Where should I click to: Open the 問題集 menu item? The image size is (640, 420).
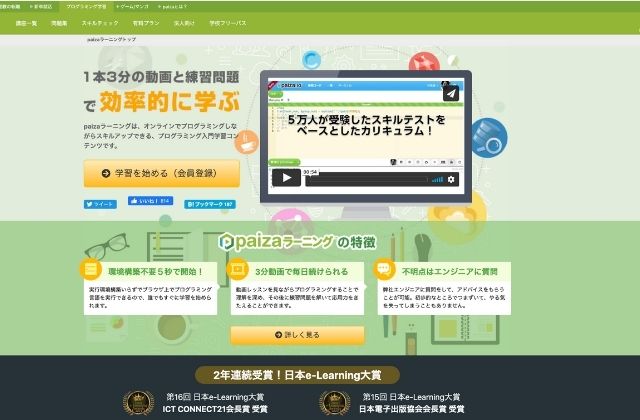pos(59,23)
